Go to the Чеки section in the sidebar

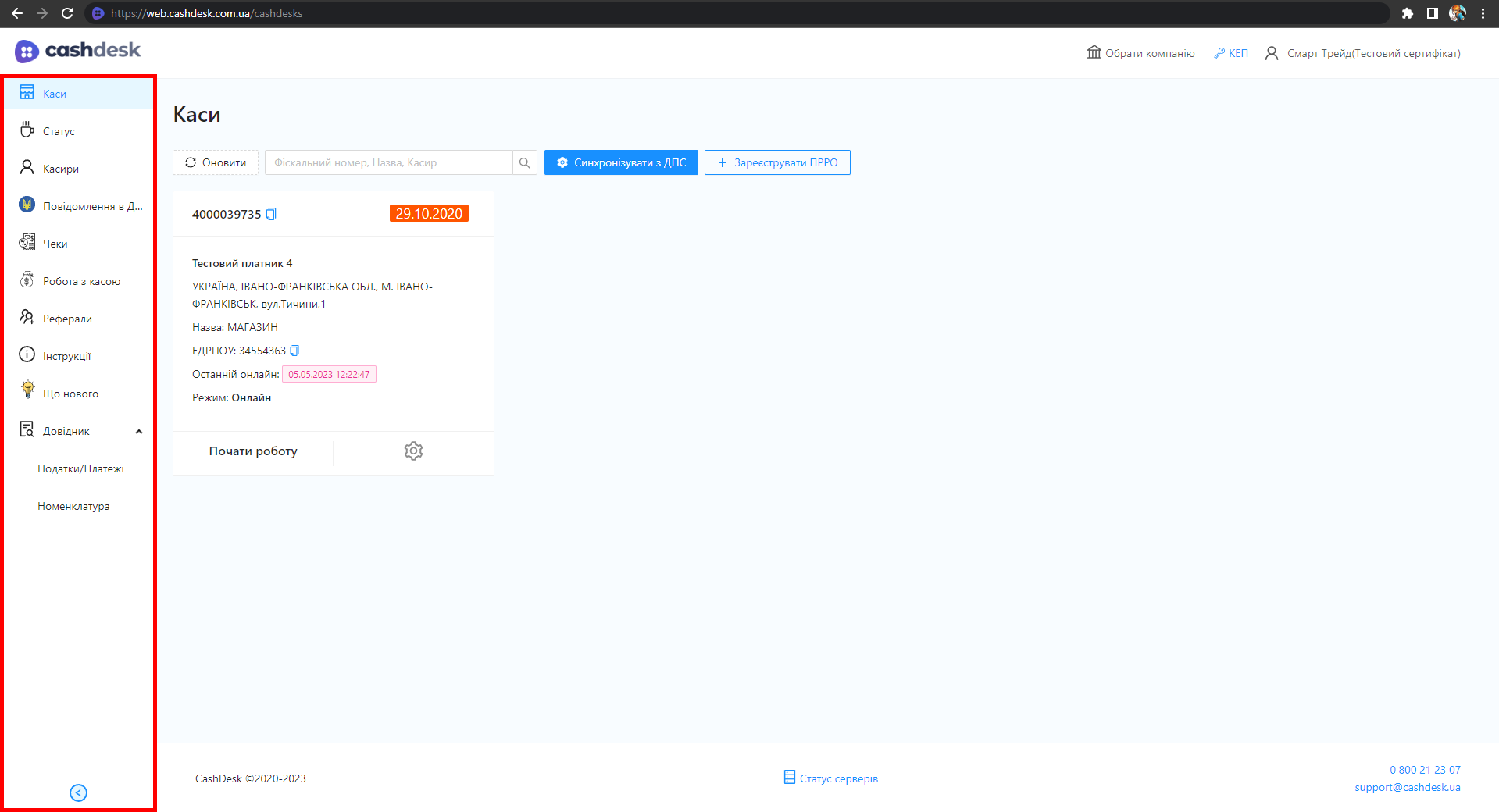pyautogui.click(x=55, y=244)
